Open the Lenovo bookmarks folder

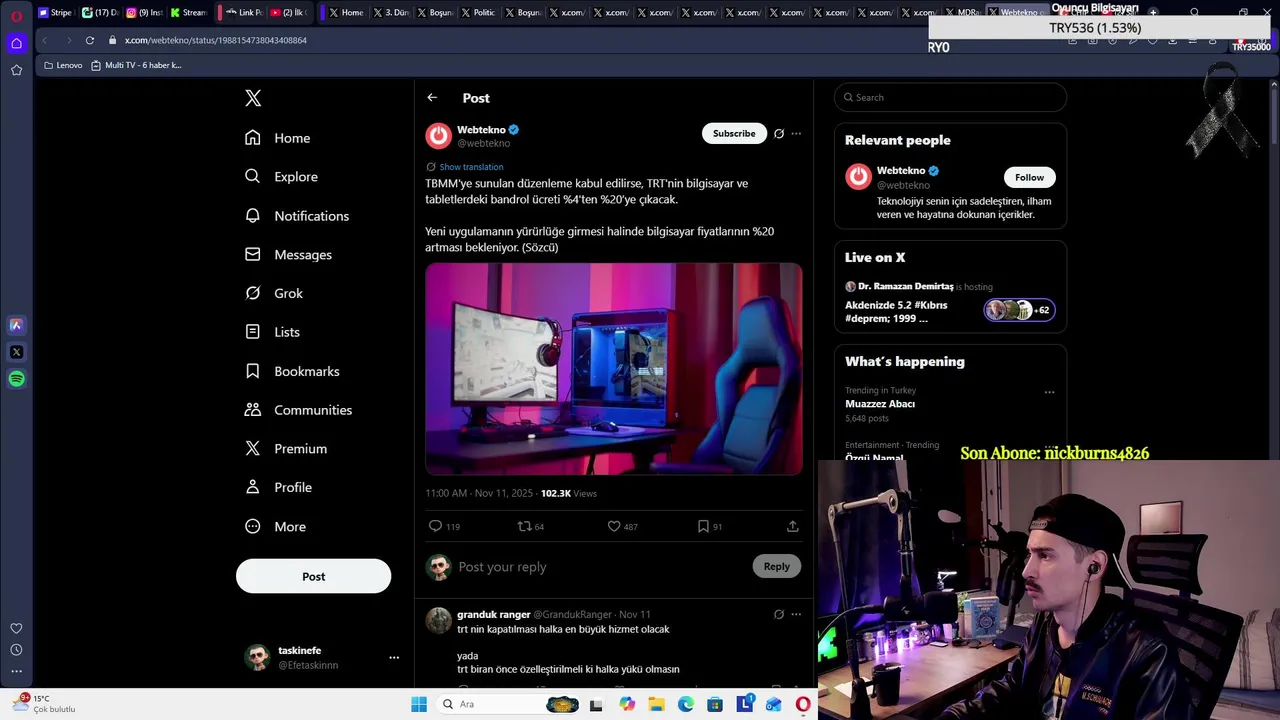point(63,65)
